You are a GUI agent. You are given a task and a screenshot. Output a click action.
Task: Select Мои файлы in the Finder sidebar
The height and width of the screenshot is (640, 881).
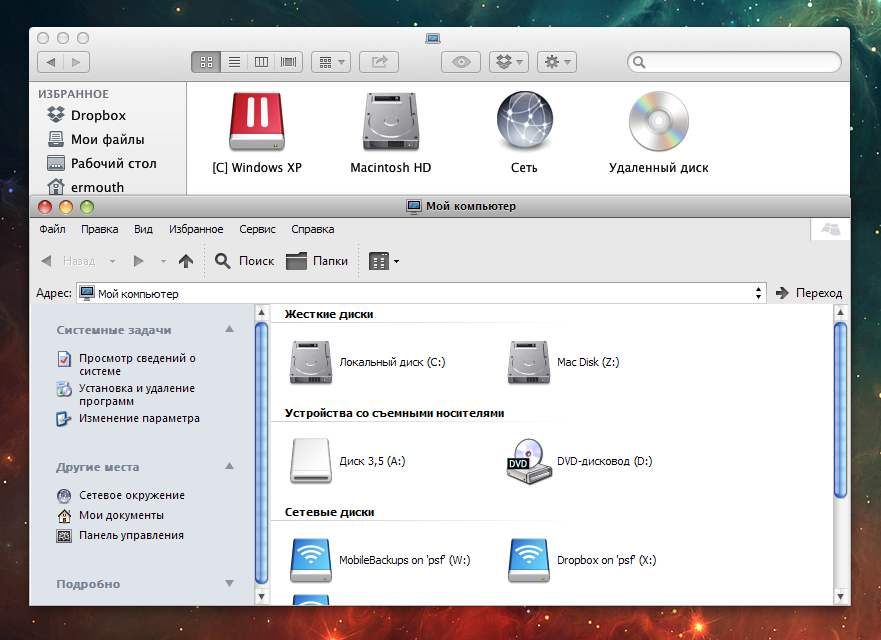pos(96,139)
